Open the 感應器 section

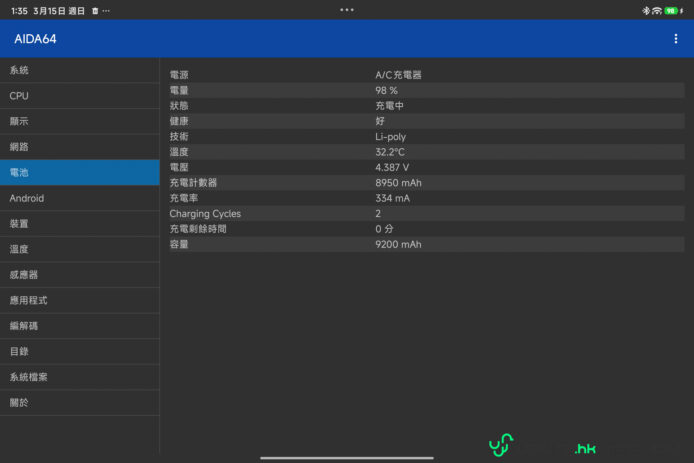(x=79, y=275)
